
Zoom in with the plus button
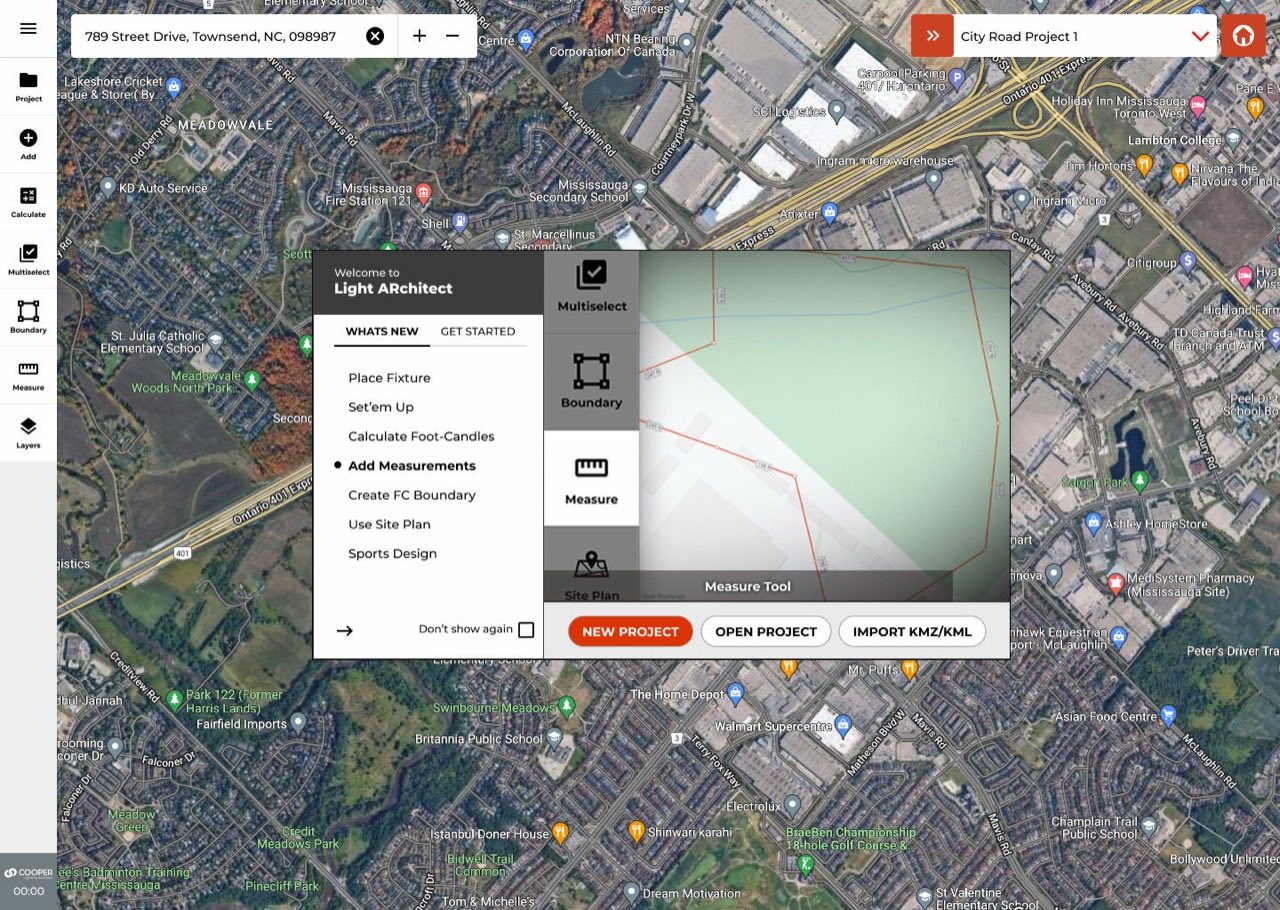[419, 36]
